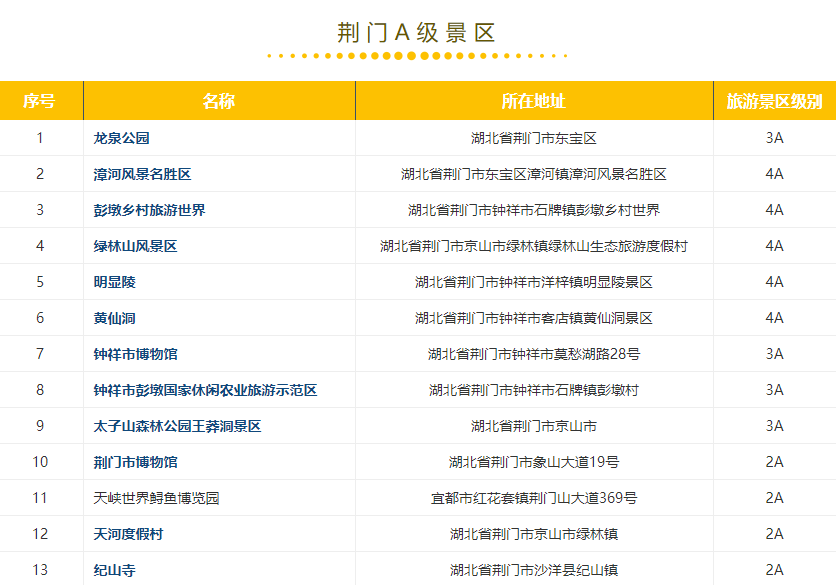Select address 宜都市红花套镇荆门山大道369号
The image size is (836, 585).
[534, 498]
